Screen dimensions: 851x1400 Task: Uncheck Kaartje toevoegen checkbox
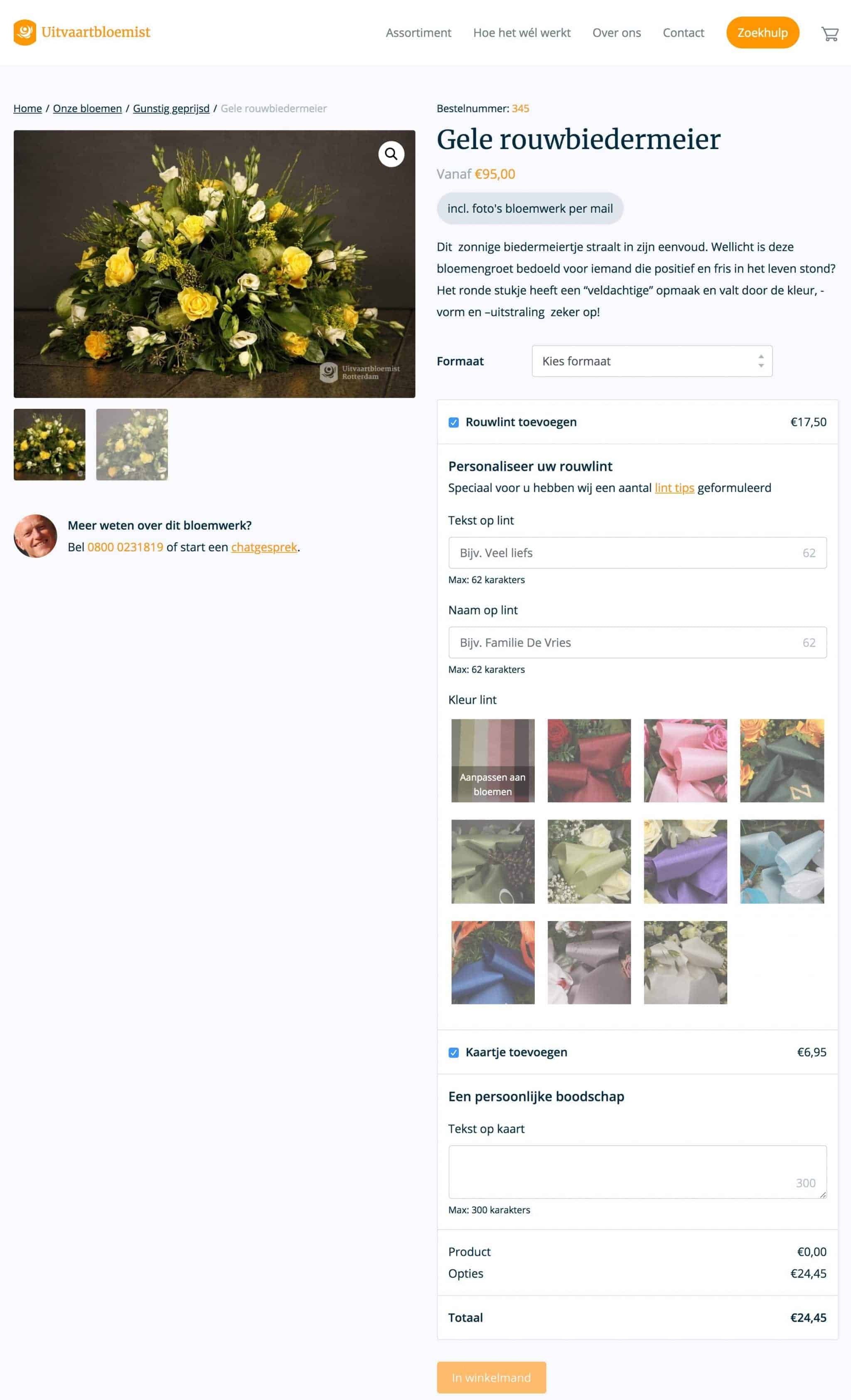453,1052
